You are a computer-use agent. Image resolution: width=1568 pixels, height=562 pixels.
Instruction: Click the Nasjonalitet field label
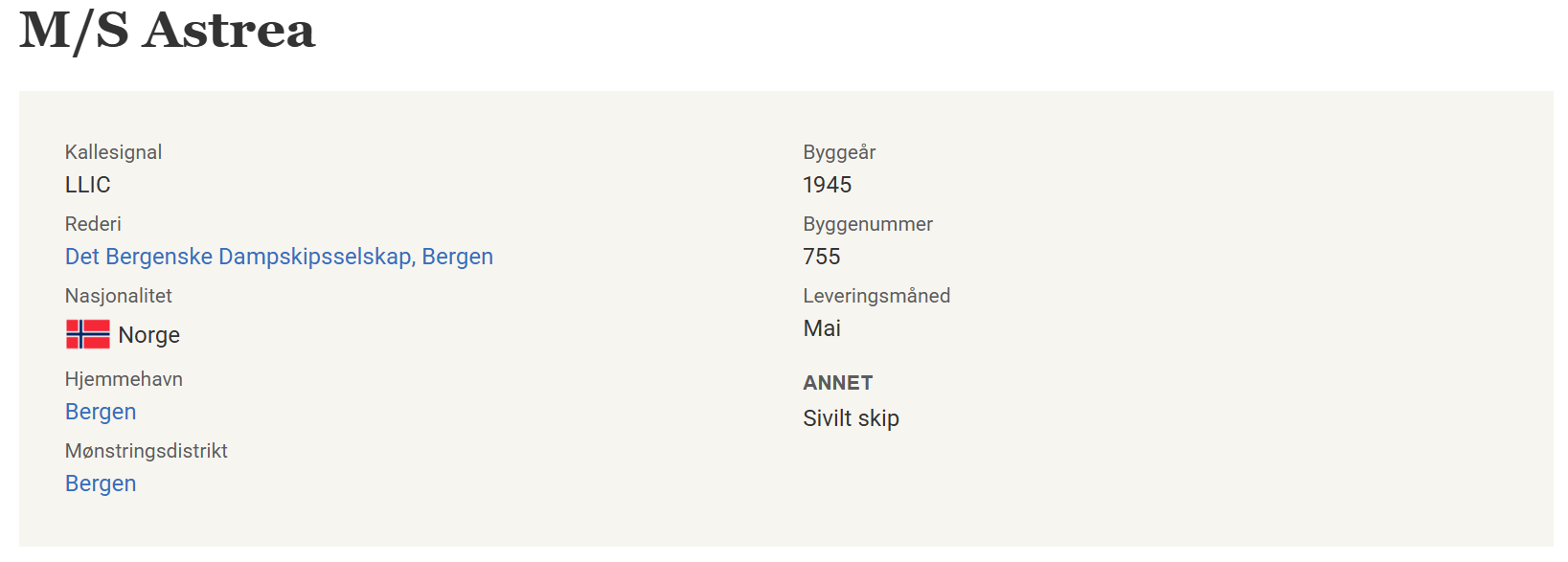[x=119, y=296]
